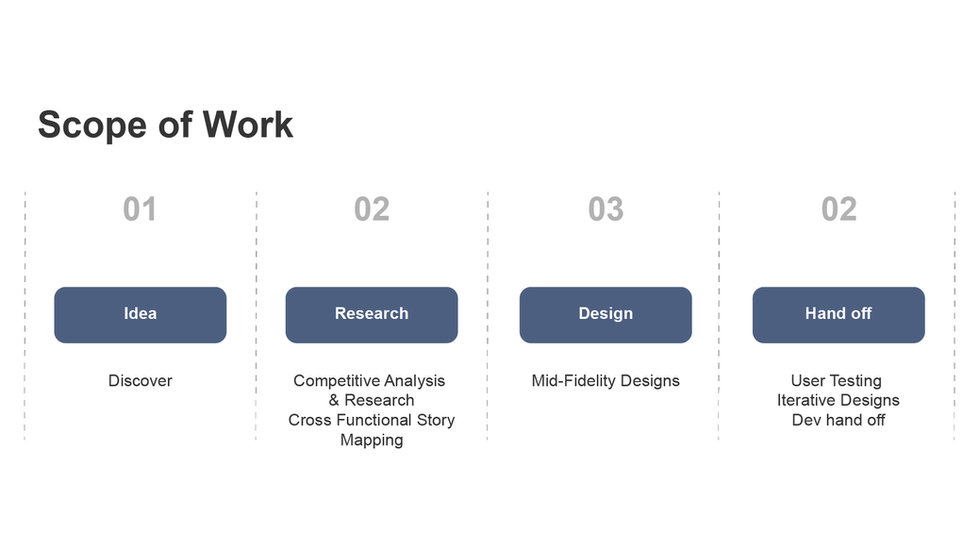Click the Idea button

[x=140, y=314]
